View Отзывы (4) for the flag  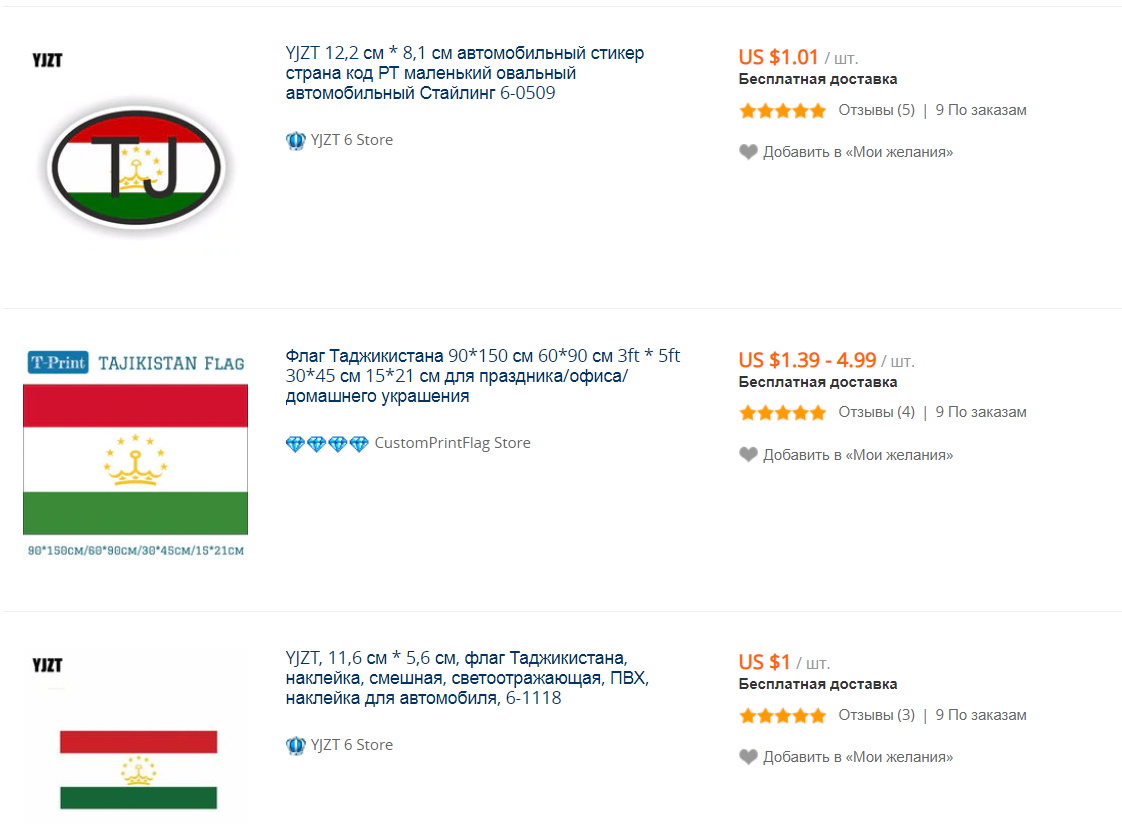[x=876, y=412]
